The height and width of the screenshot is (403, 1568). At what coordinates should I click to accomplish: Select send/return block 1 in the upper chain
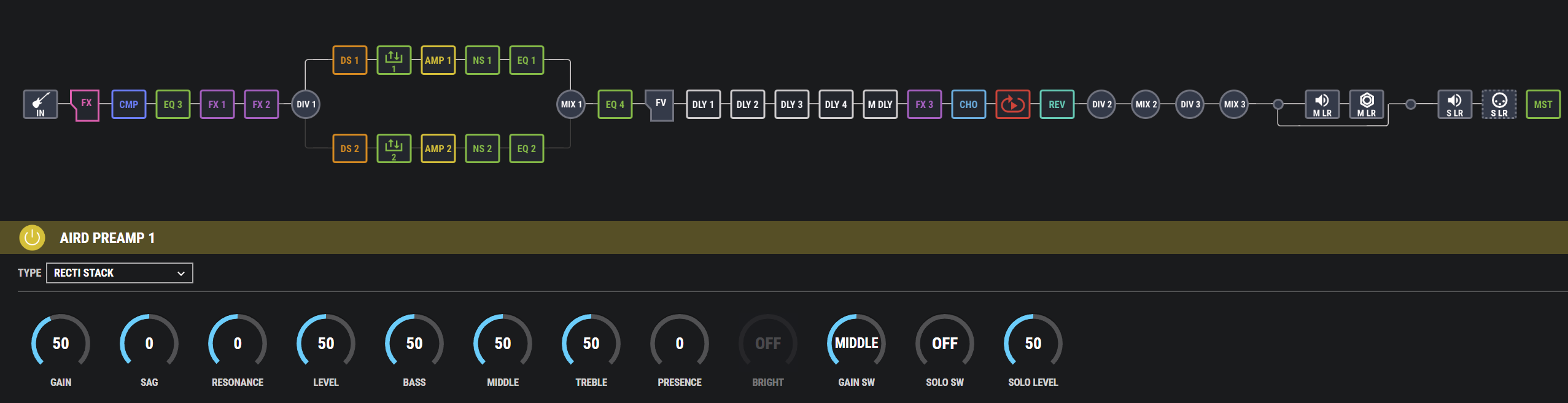click(x=394, y=60)
